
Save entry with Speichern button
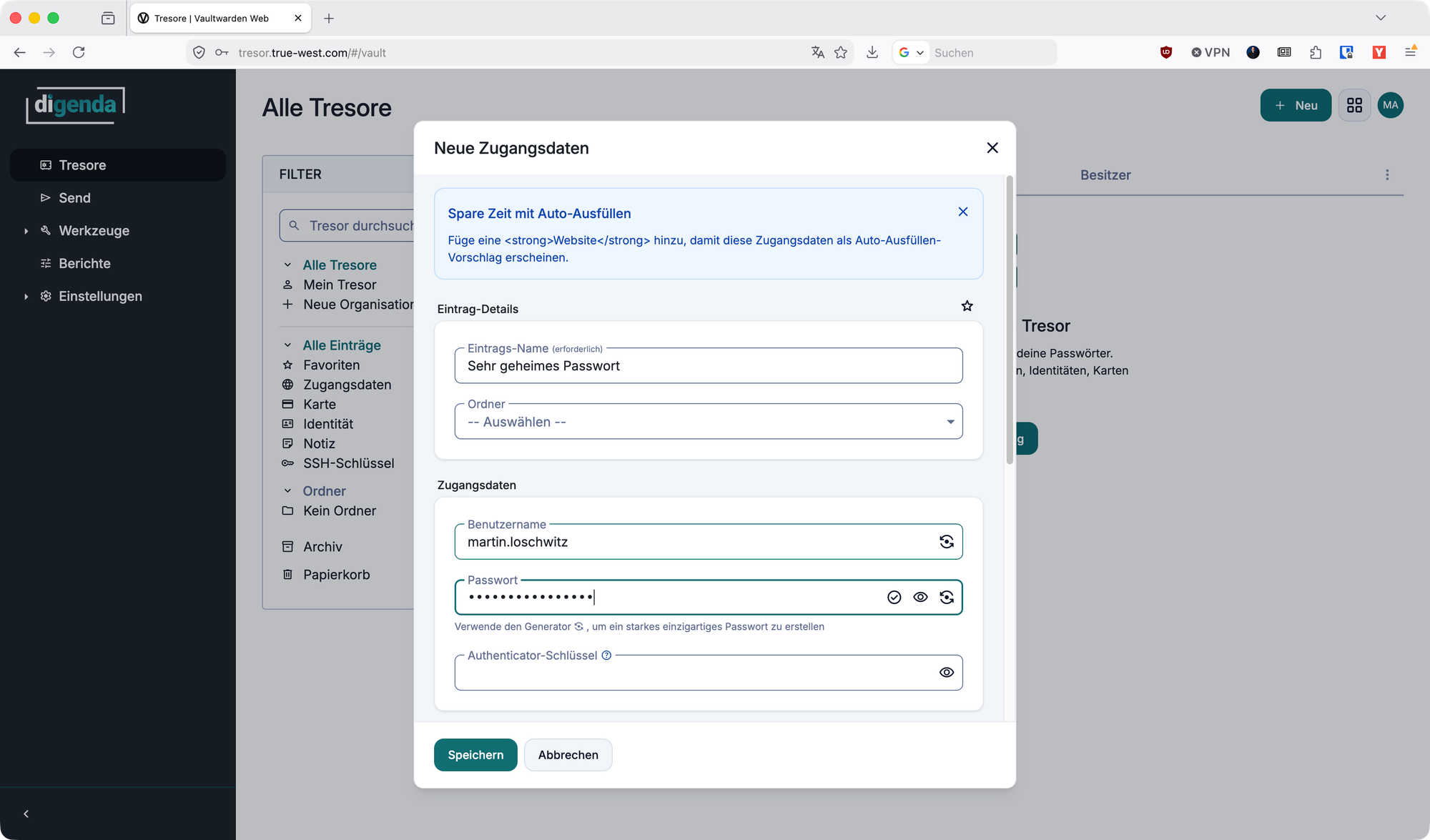tap(475, 755)
